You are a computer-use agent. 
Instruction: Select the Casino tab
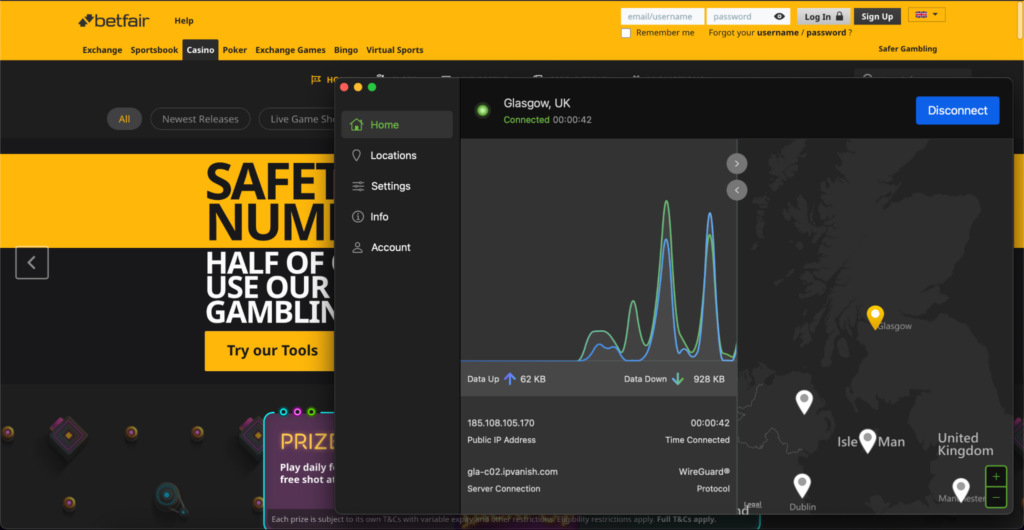200,50
